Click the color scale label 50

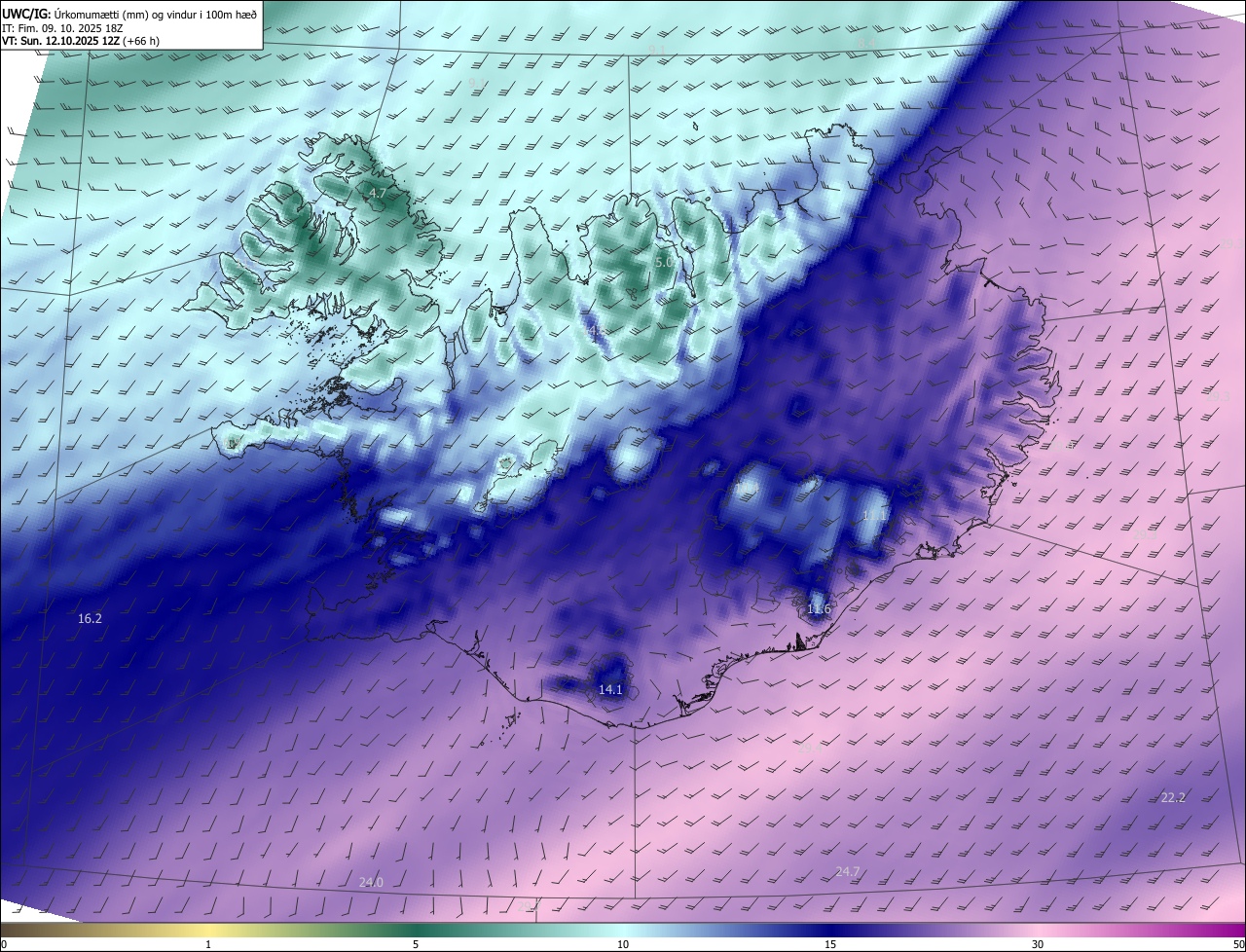click(x=1238, y=944)
